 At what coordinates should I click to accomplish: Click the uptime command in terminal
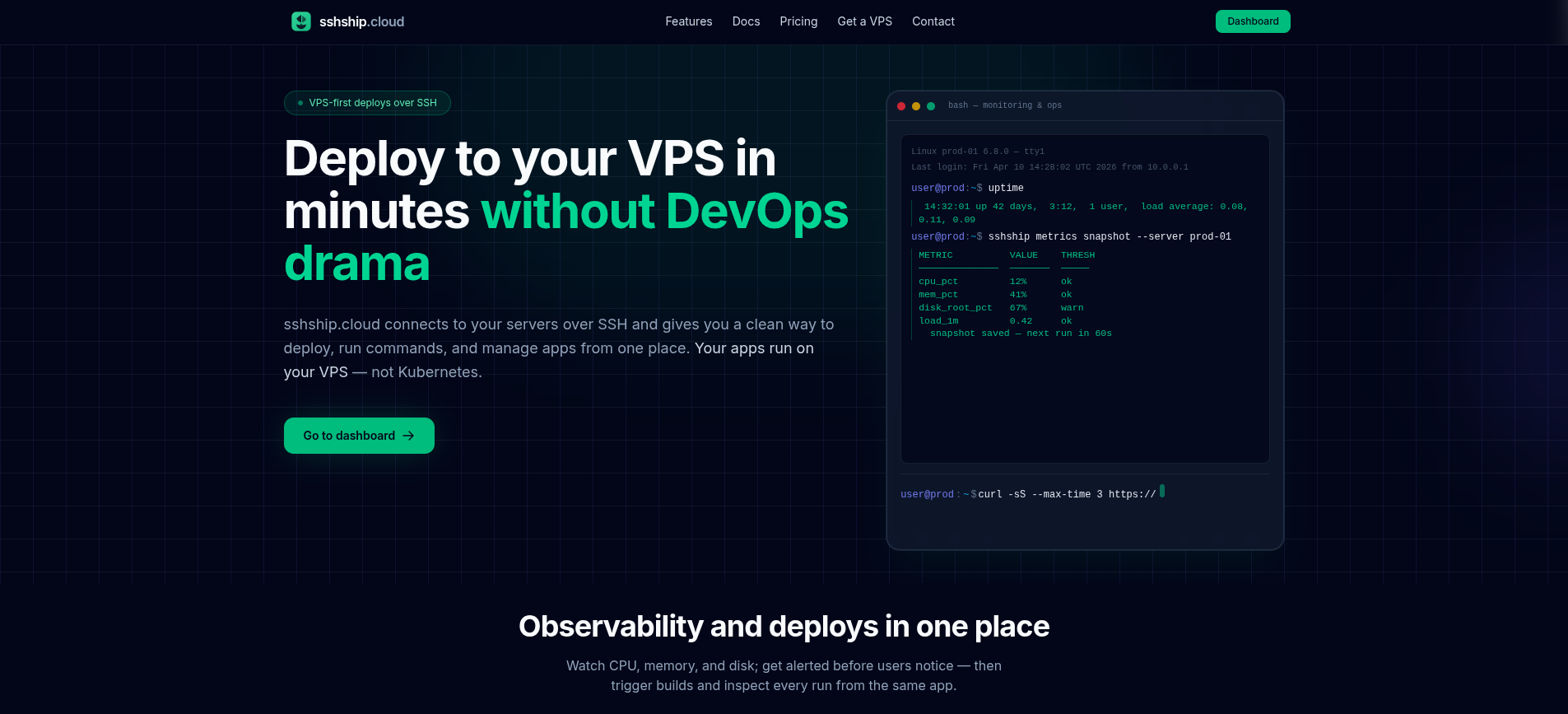1006,188
